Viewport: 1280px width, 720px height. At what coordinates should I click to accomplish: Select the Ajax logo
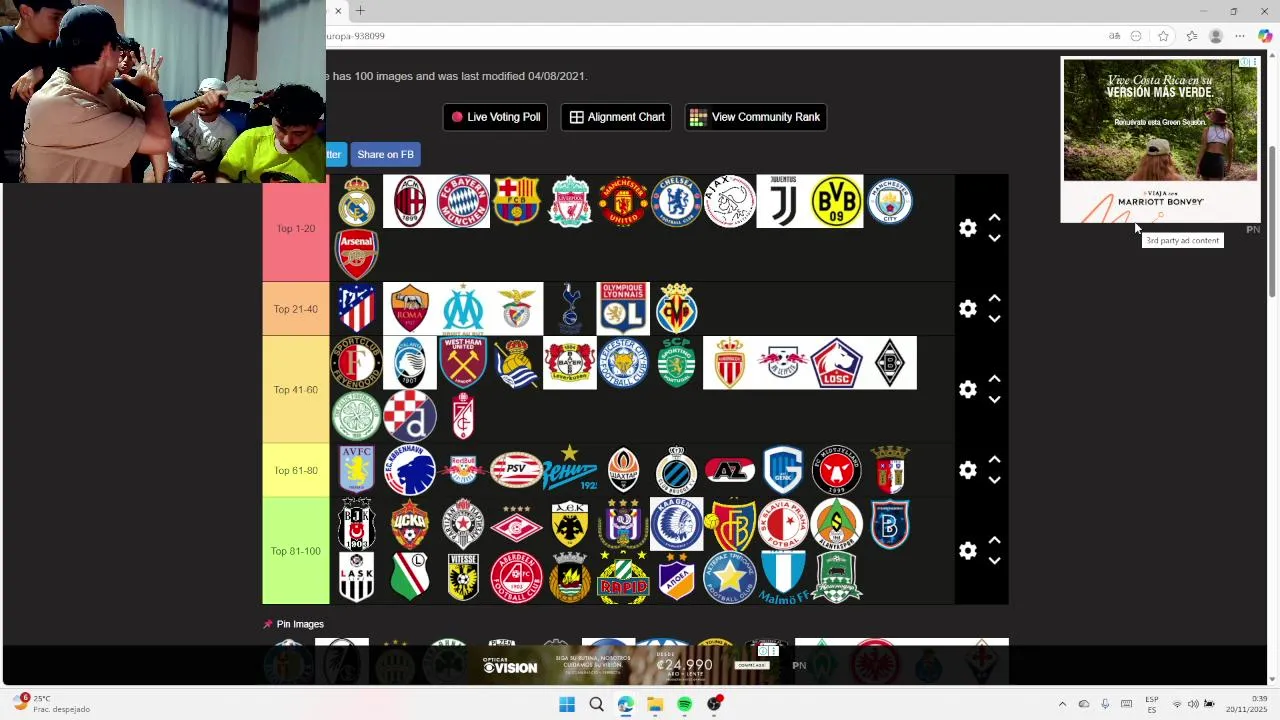coord(730,201)
